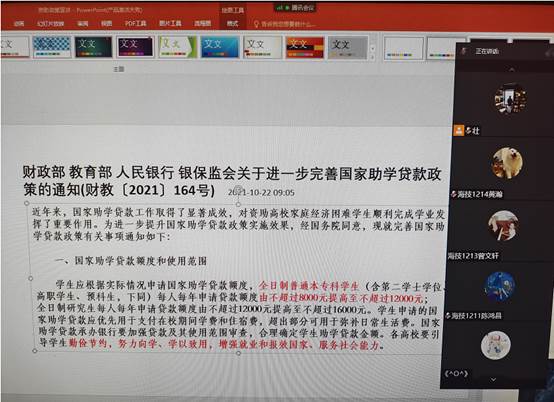Select the first color variant thumbnail
The width and height of the screenshot is (554, 402).
[x=403, y=48]
